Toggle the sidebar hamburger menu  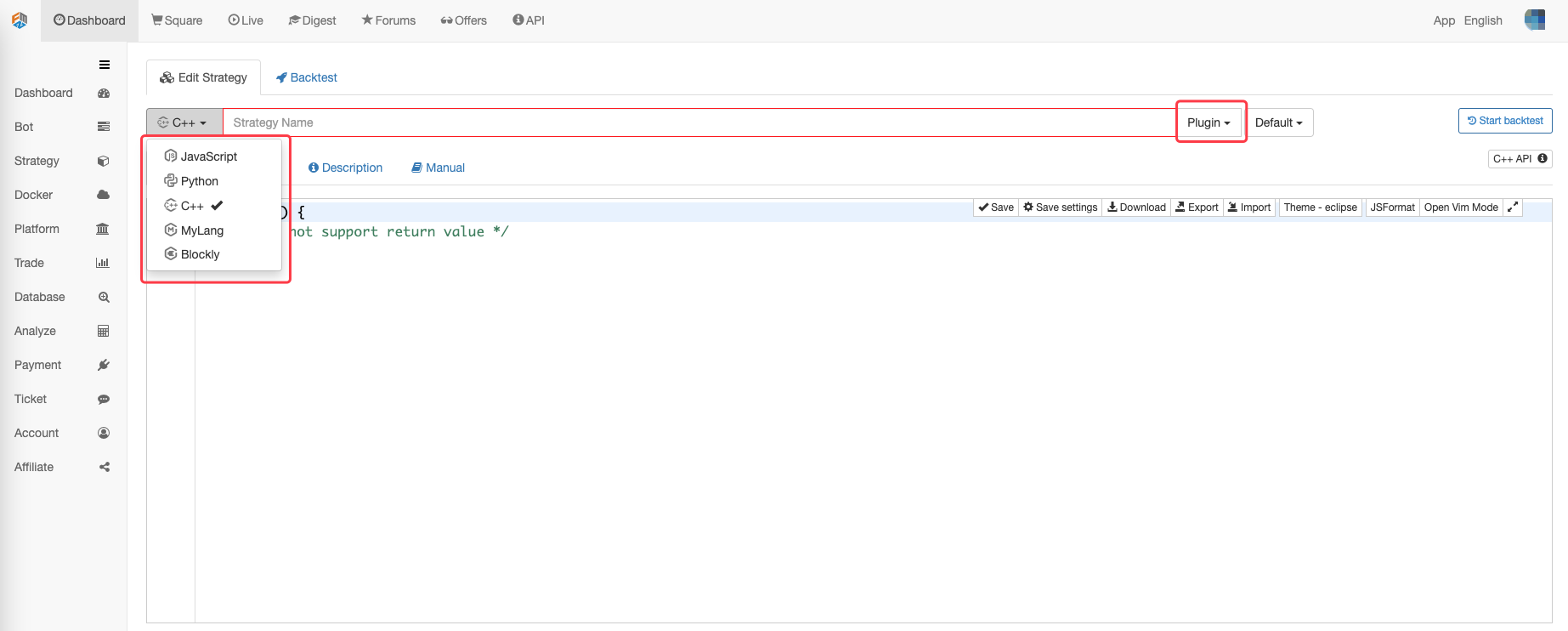click(x=105, y=65)
